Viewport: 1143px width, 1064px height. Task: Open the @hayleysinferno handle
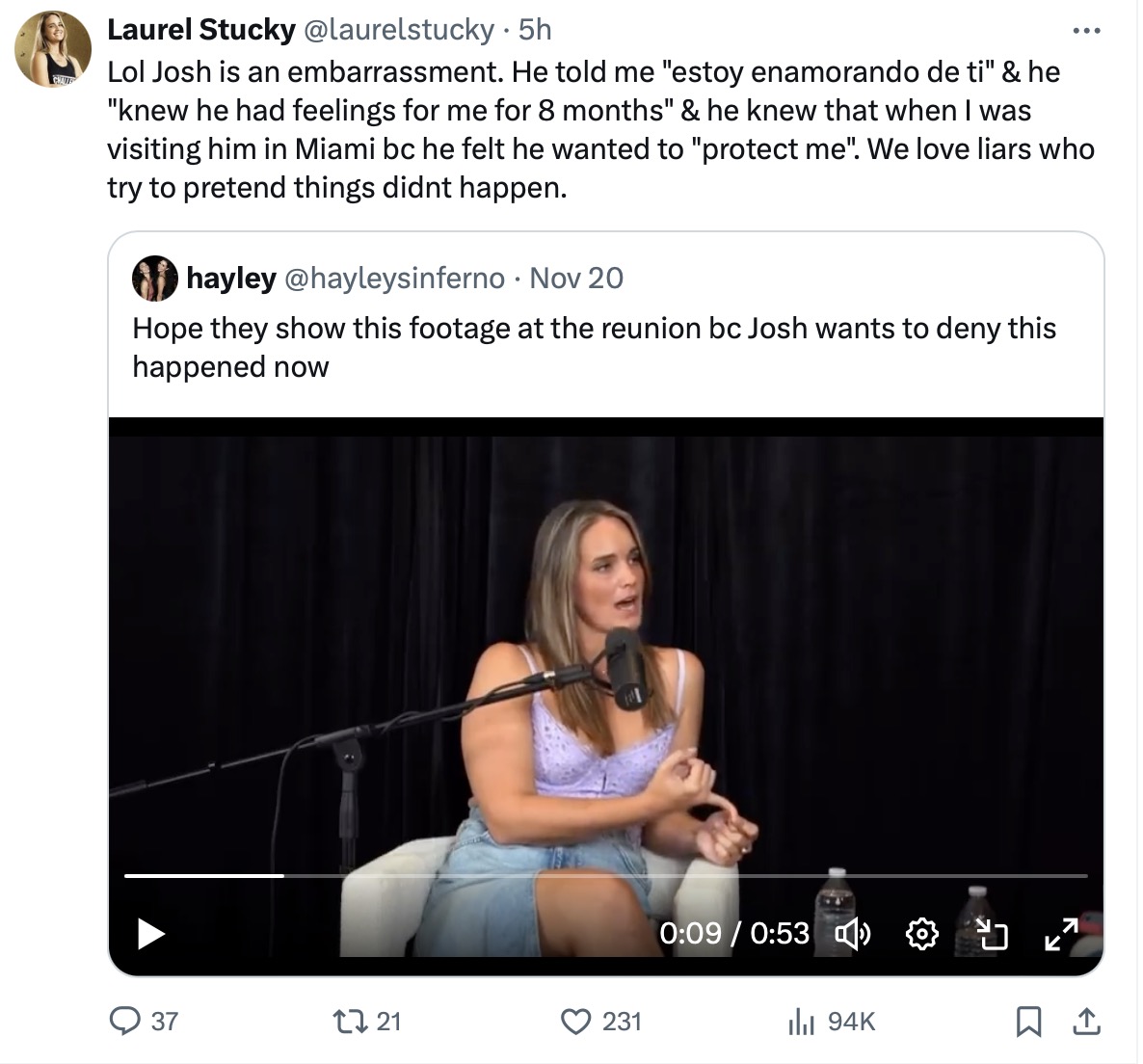pos(393,279)
